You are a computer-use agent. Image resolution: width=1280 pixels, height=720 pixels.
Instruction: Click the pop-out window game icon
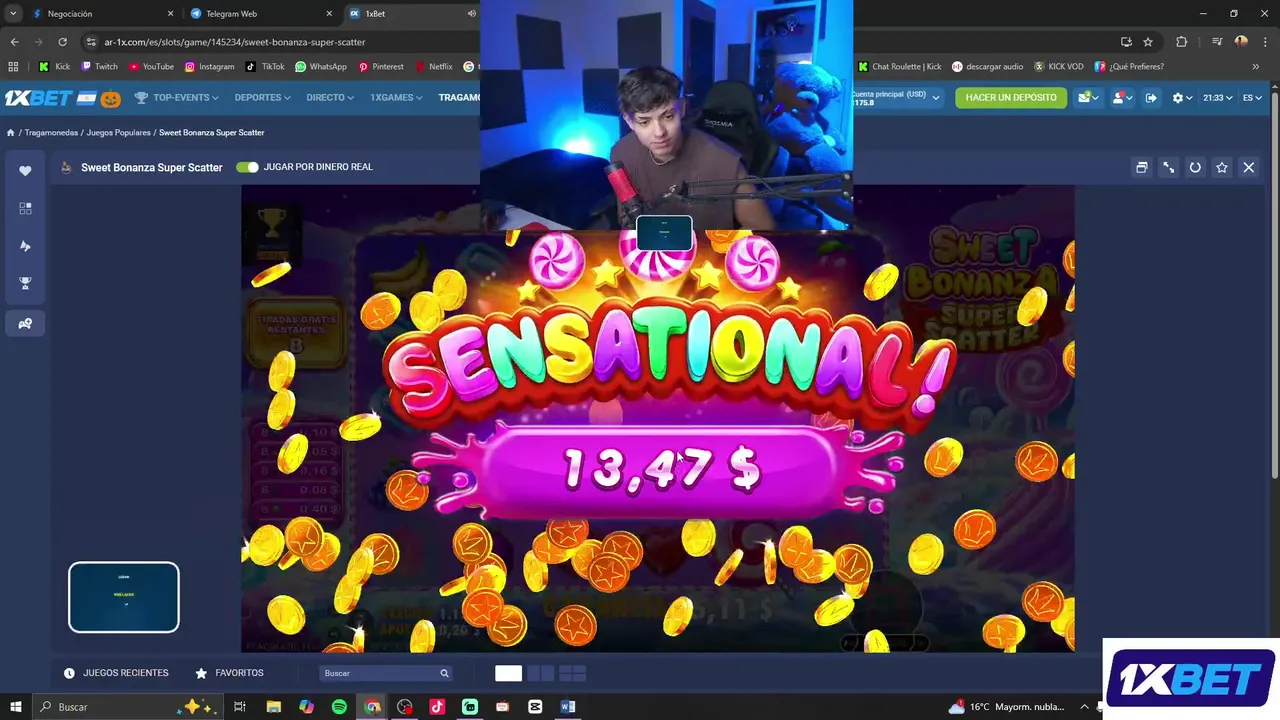tap(1141, 168)
